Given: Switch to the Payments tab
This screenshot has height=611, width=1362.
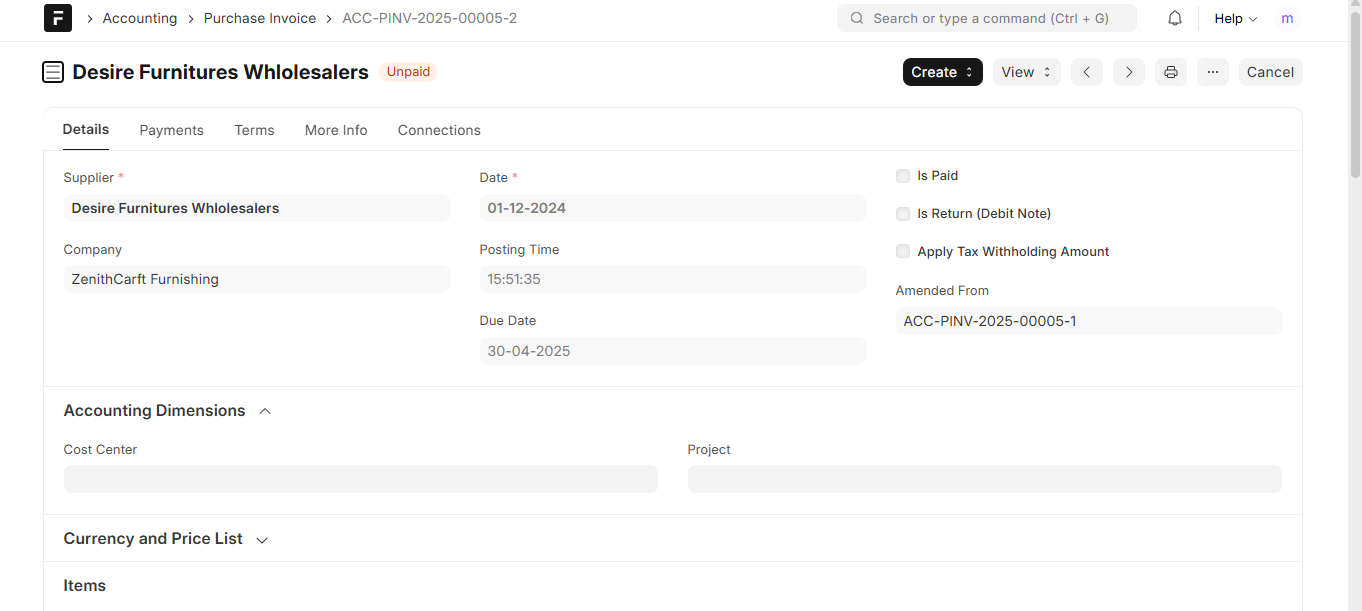Looking at the screenshot, I should [x=172, y=130].
